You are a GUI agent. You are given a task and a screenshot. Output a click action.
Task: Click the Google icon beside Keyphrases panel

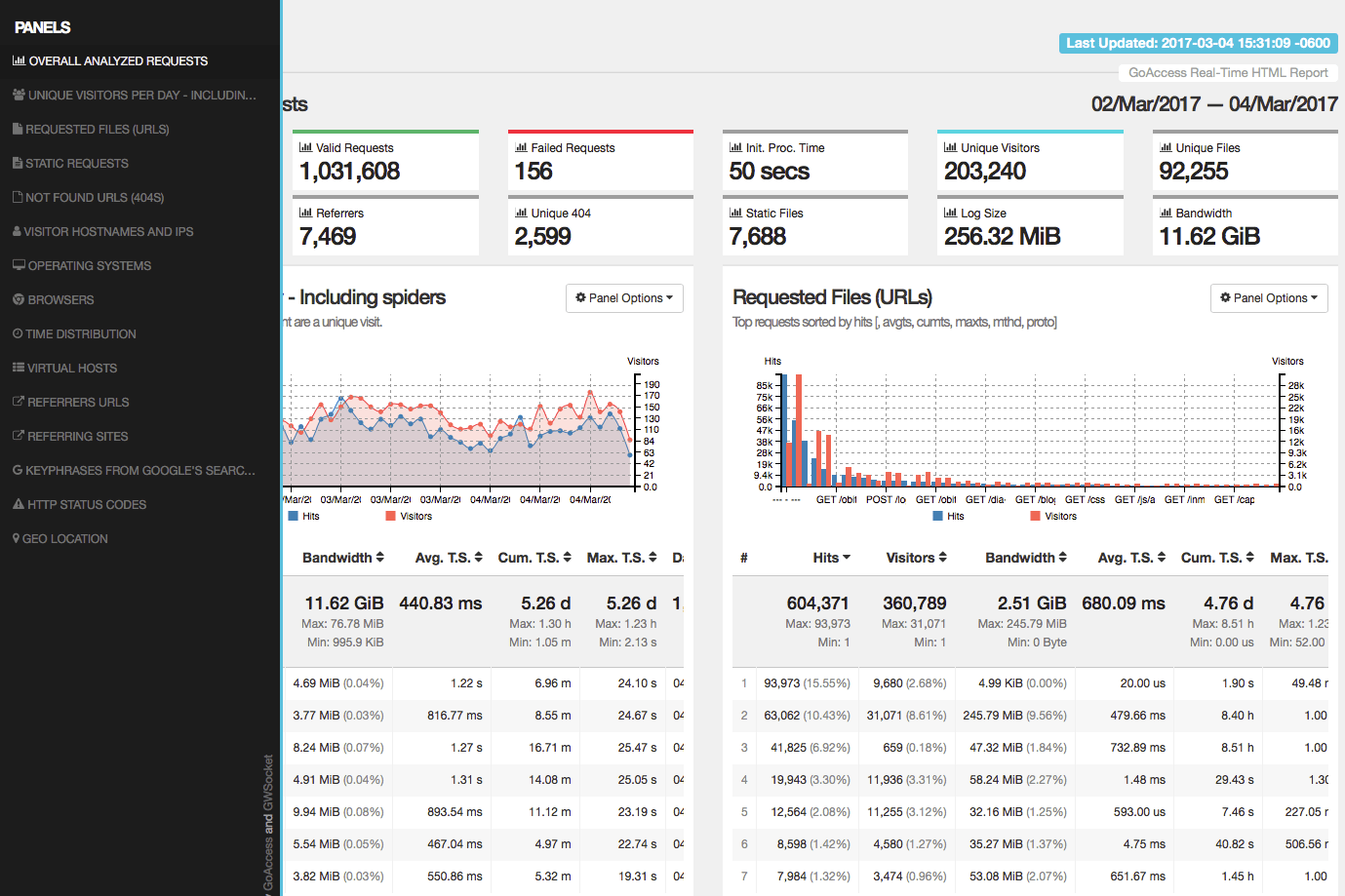[18, 470]
